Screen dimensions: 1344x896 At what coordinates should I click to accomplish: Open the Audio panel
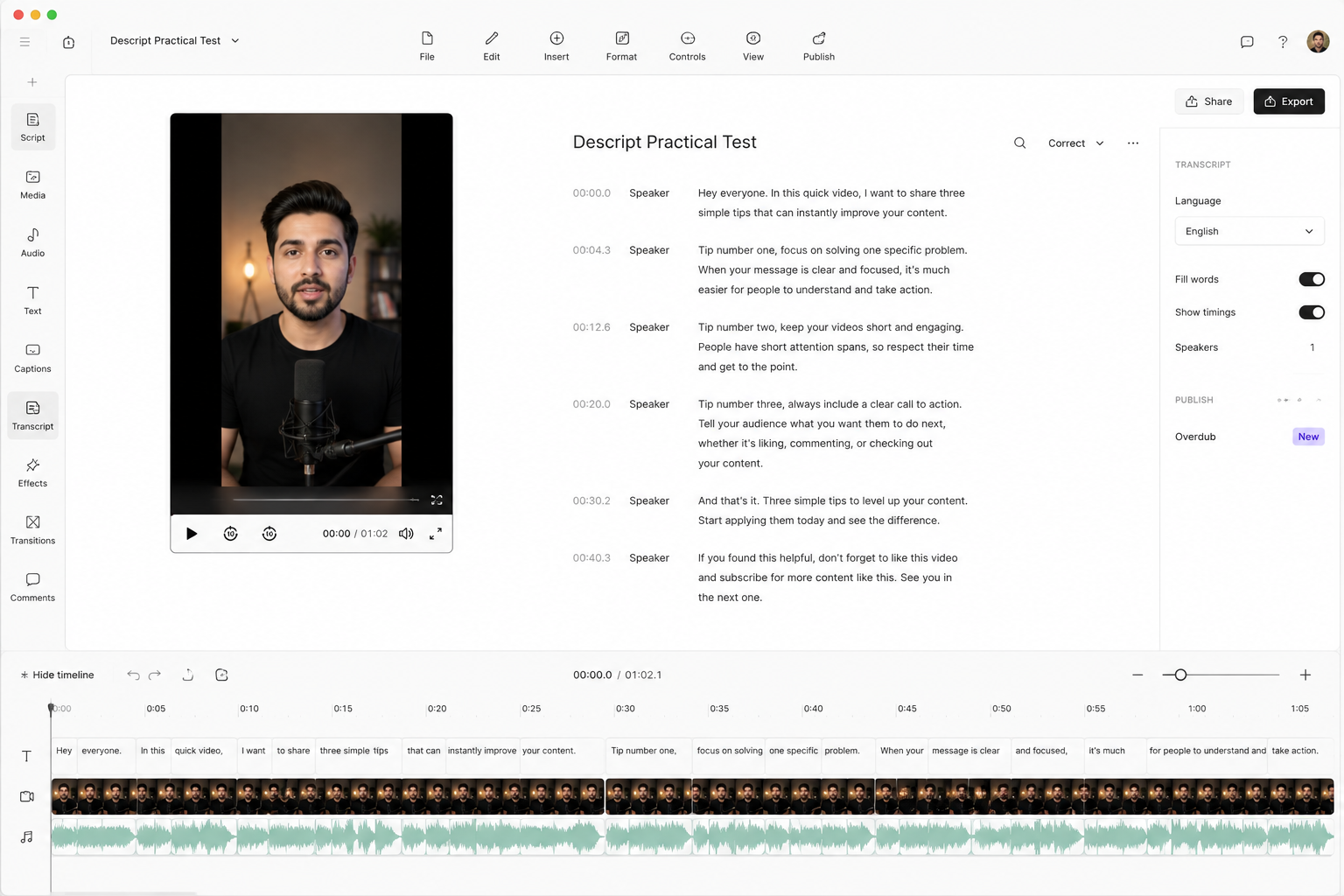(33, 242)
